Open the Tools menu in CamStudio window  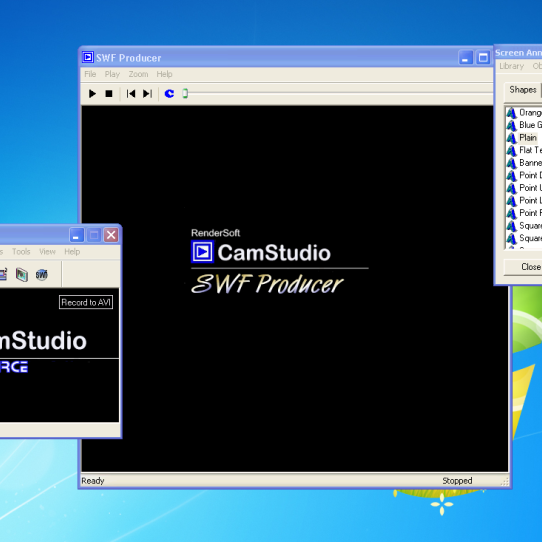click(21, 252)
